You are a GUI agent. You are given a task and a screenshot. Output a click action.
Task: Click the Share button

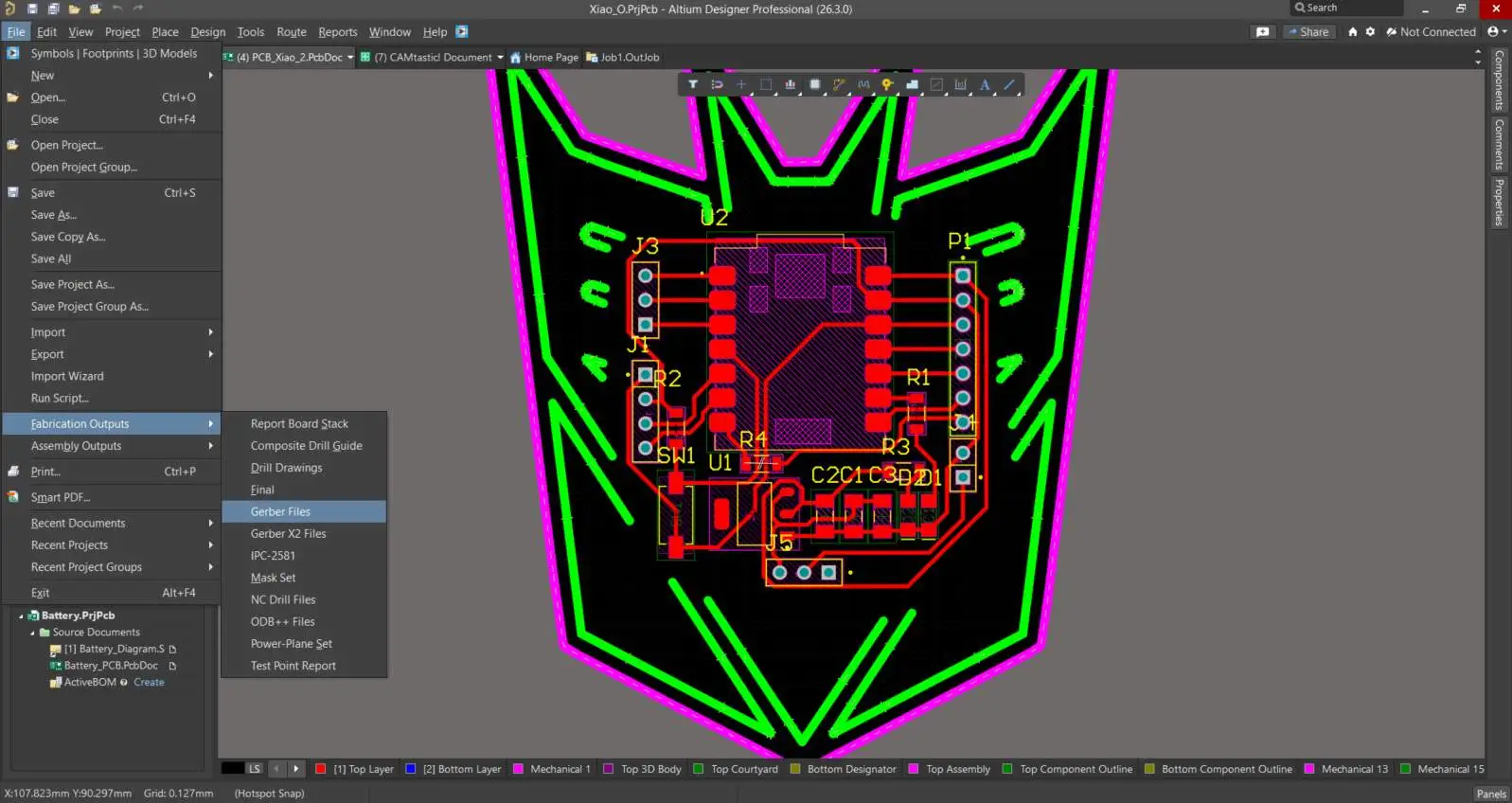(1307, 32)
